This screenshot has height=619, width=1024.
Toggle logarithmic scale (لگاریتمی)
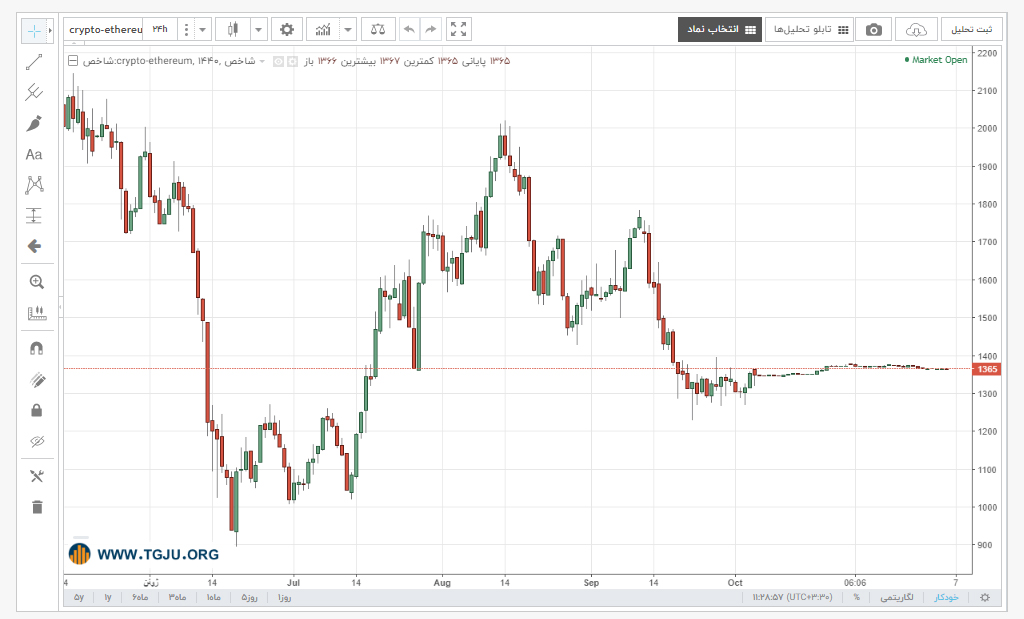pos(897,597)
